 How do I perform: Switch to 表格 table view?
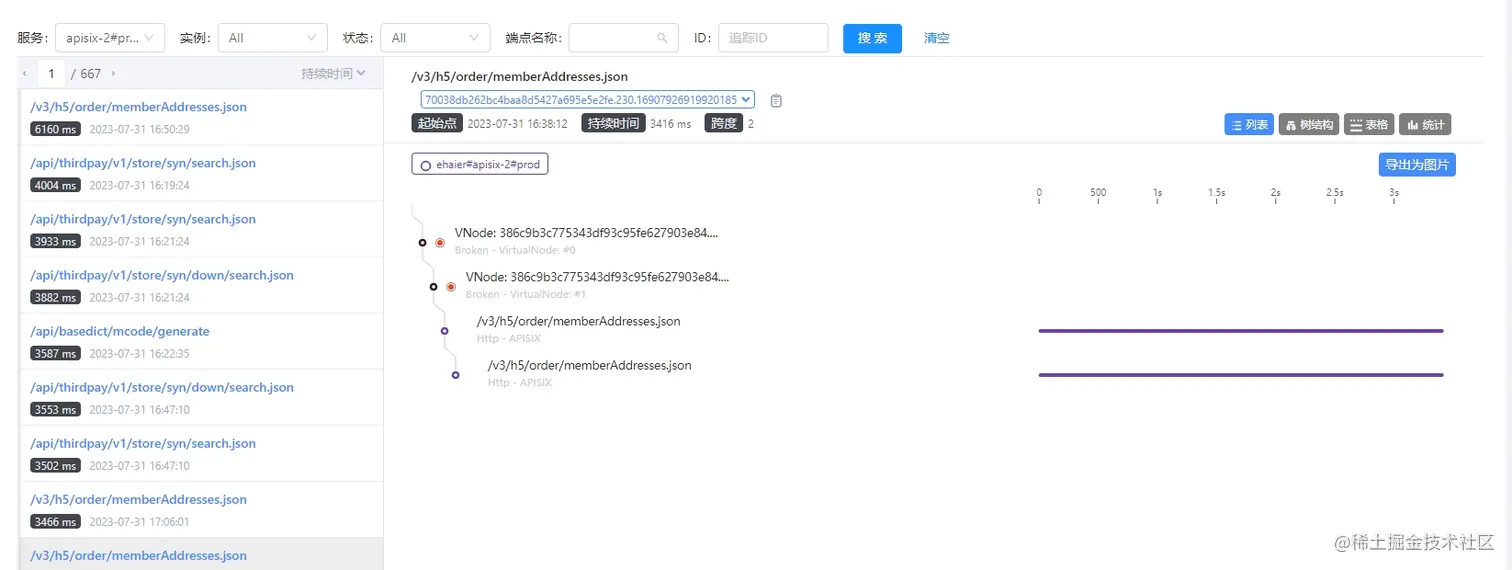[x=1369, y=125]
